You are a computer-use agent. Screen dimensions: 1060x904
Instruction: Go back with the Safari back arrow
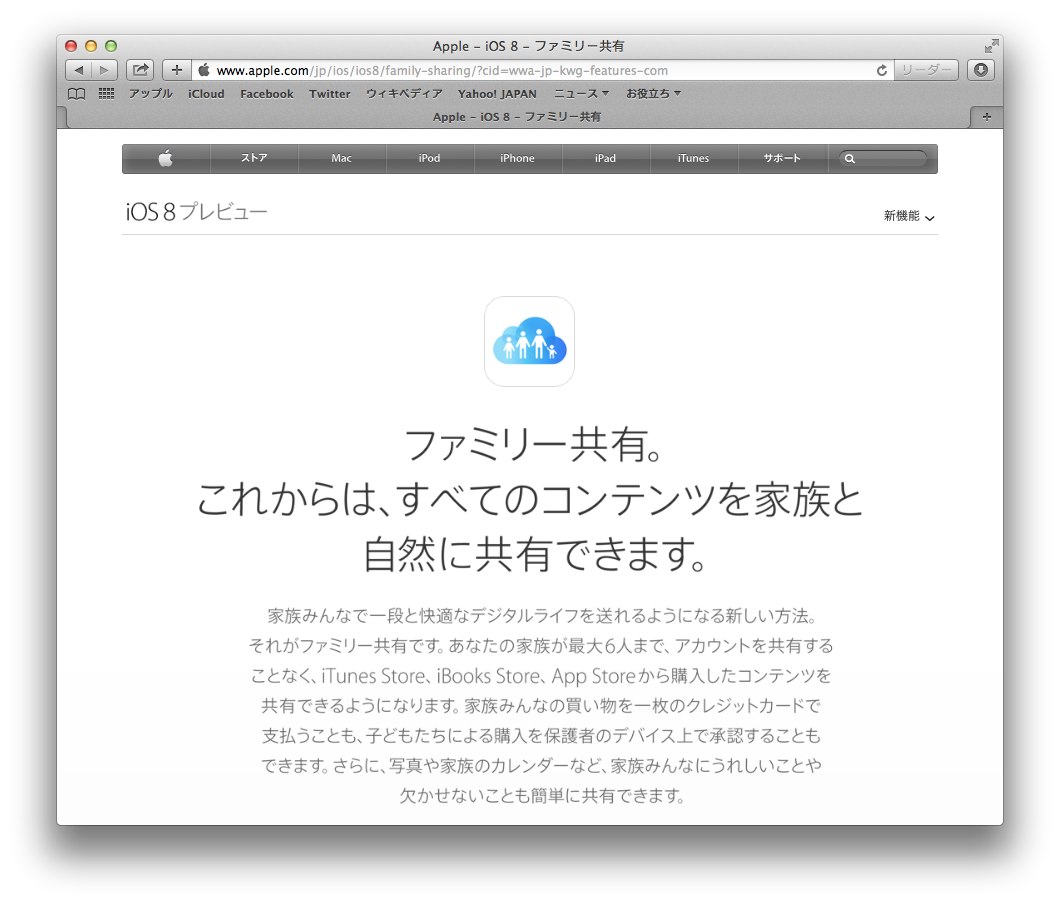[x=78, y=70]
